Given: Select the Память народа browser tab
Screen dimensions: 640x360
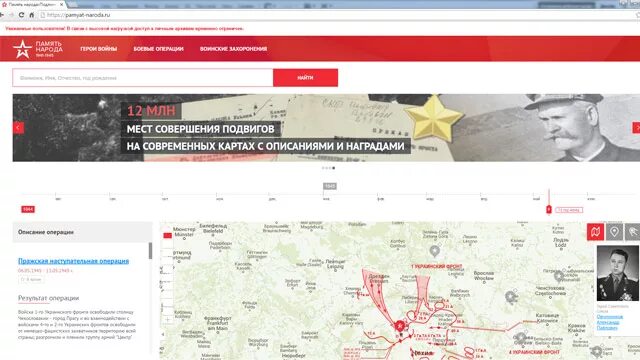Looking at the screenshot, I should (x=32, y=4).
